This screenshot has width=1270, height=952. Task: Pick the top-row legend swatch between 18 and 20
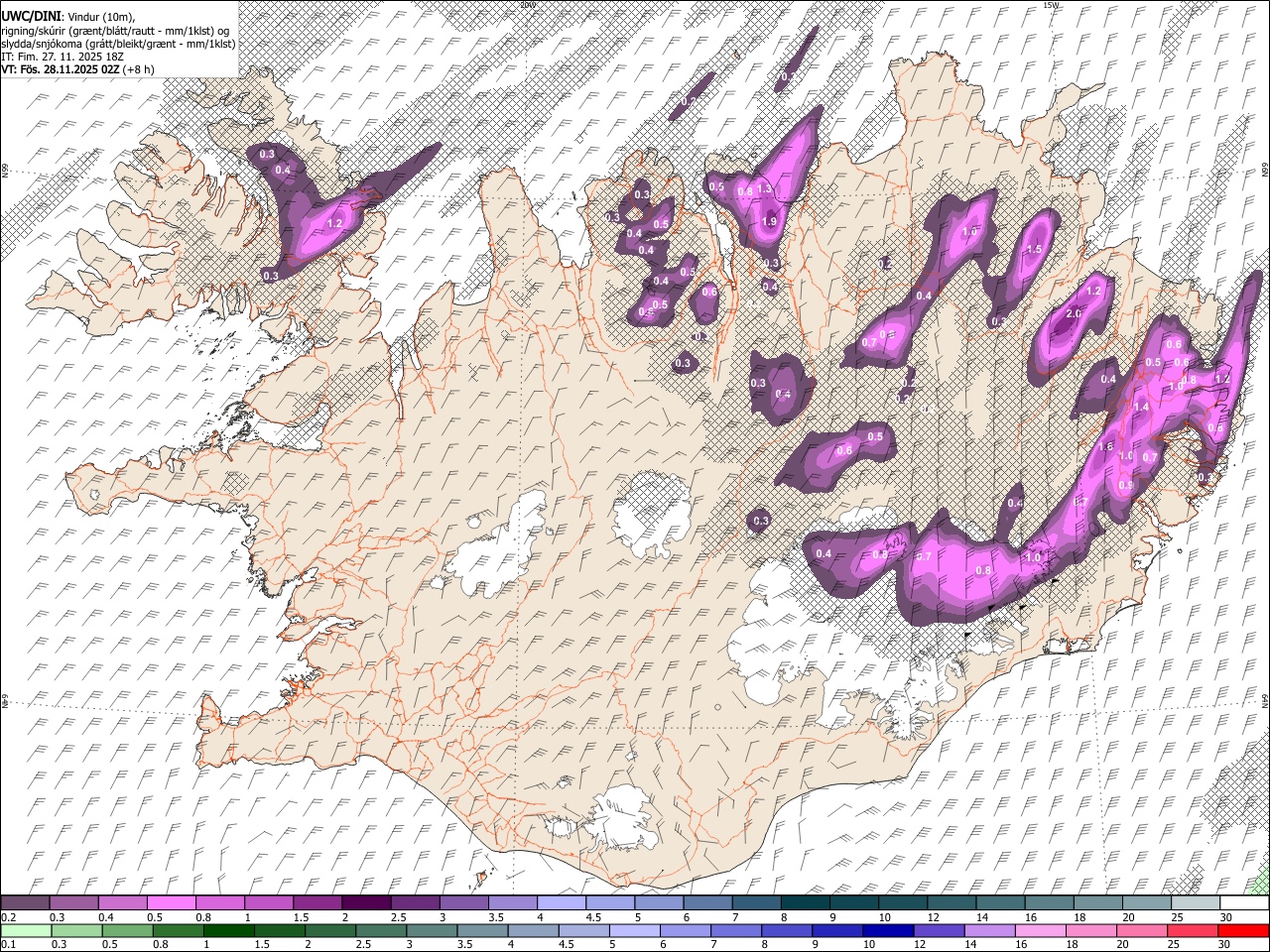point(1096,903)
